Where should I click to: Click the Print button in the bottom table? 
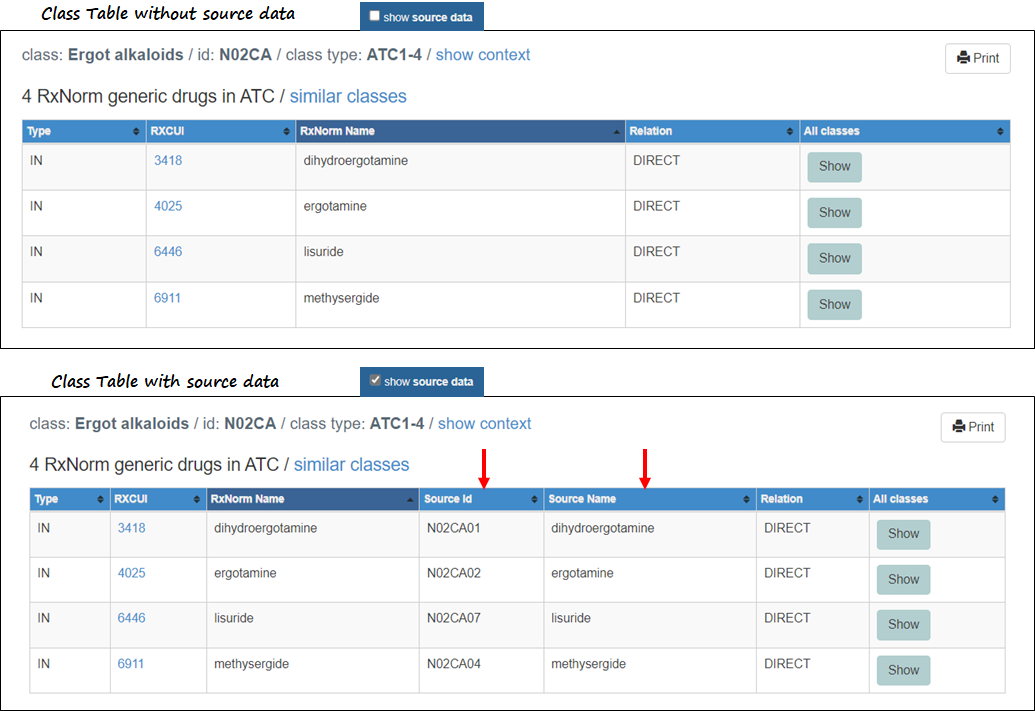point(973,427)
